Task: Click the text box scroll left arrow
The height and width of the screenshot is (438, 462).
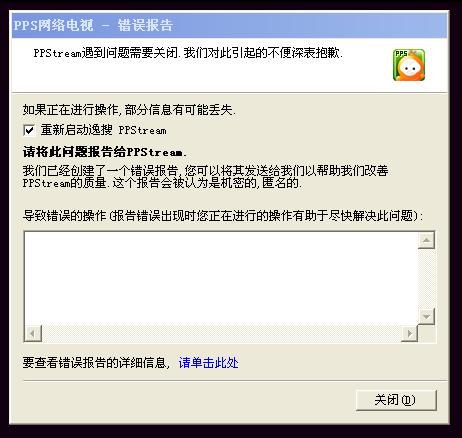Action: click(33, 333)
